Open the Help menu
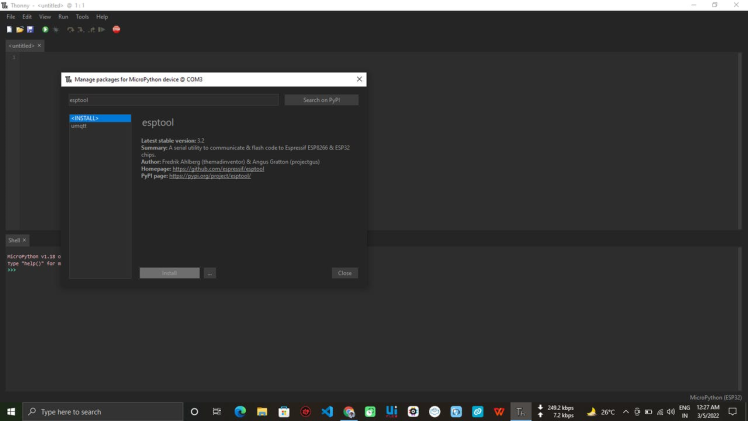Screen dimensions: 748x421 coord(102,17)
